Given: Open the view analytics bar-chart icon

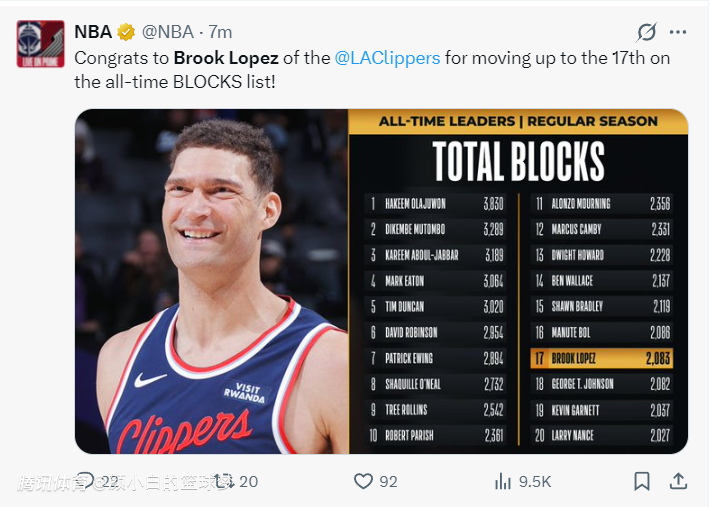Looking at the screenshot, I should 504,481.
